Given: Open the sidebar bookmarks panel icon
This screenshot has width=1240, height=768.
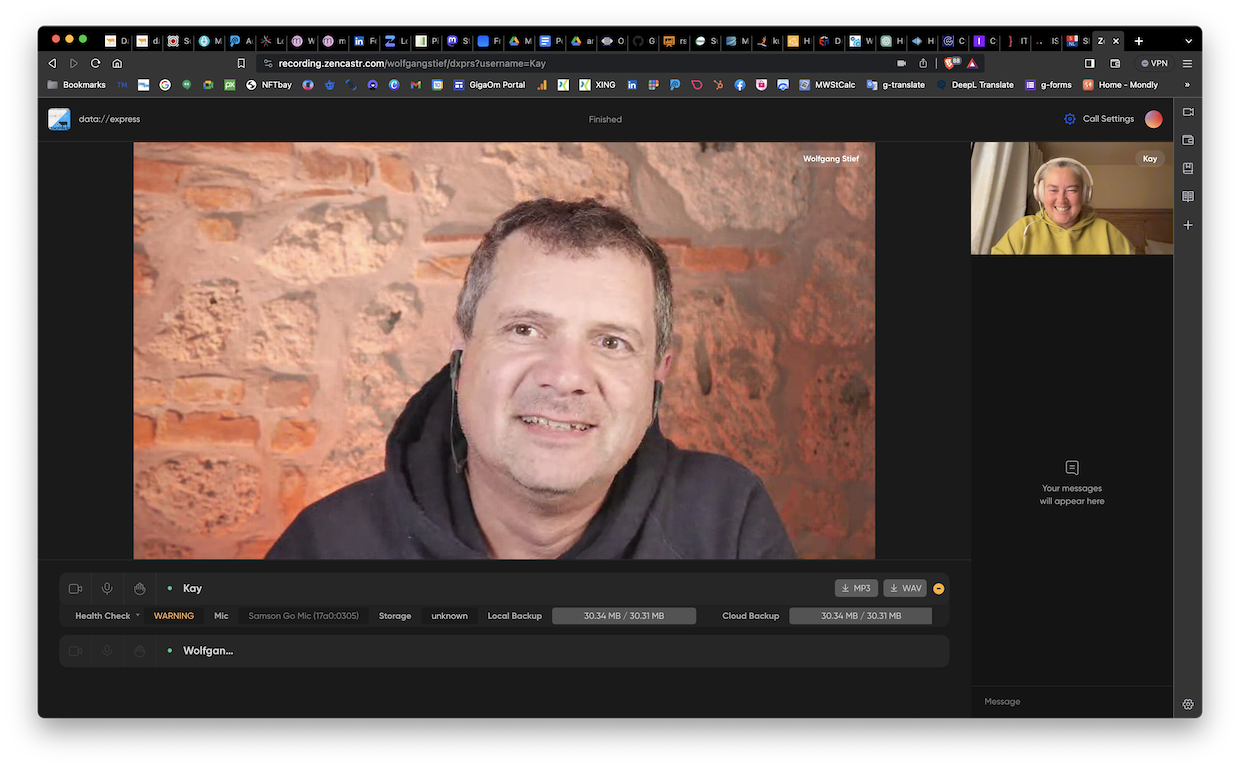Looking at the screenshot, I should 1188,168.
